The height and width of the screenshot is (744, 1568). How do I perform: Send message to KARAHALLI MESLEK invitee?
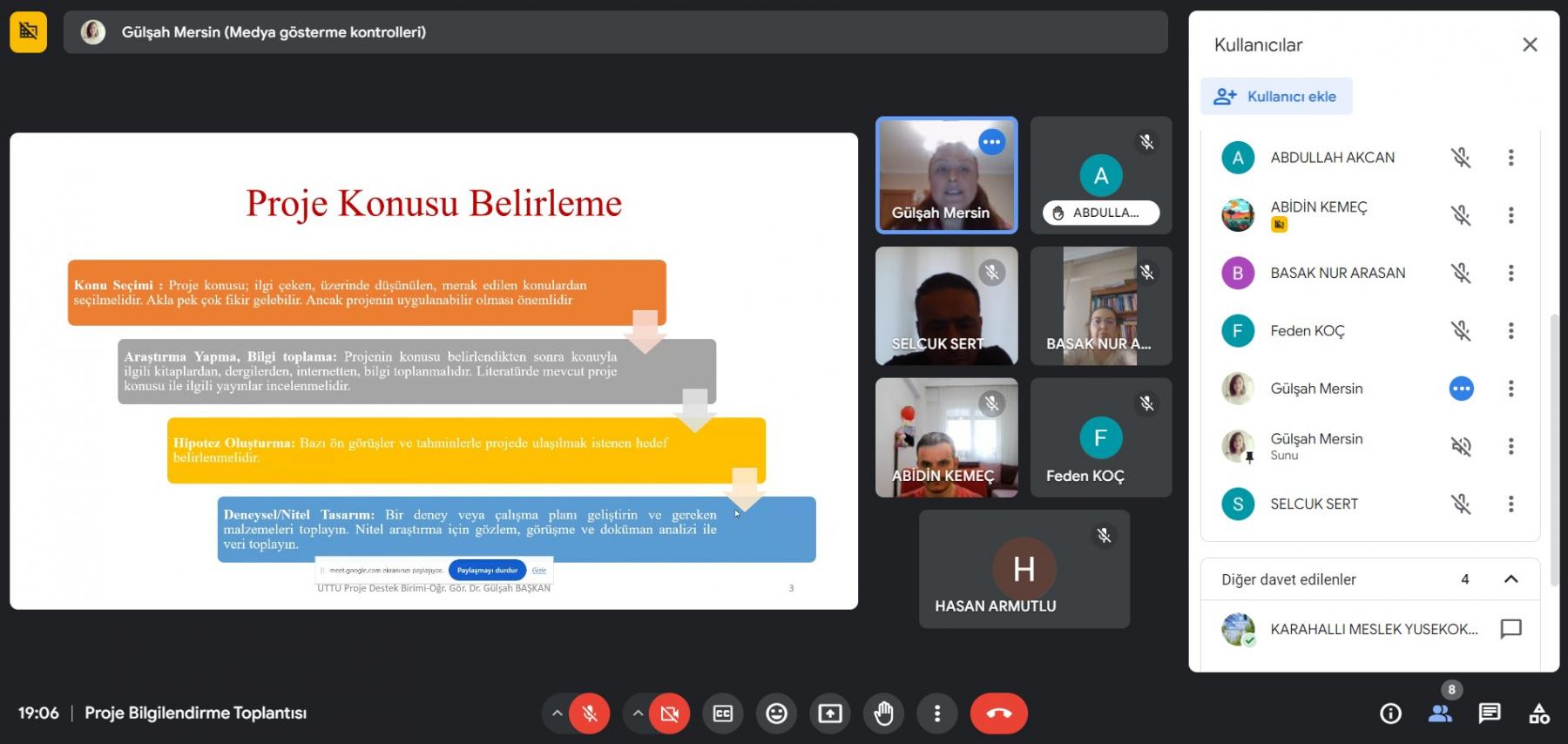1511,628
